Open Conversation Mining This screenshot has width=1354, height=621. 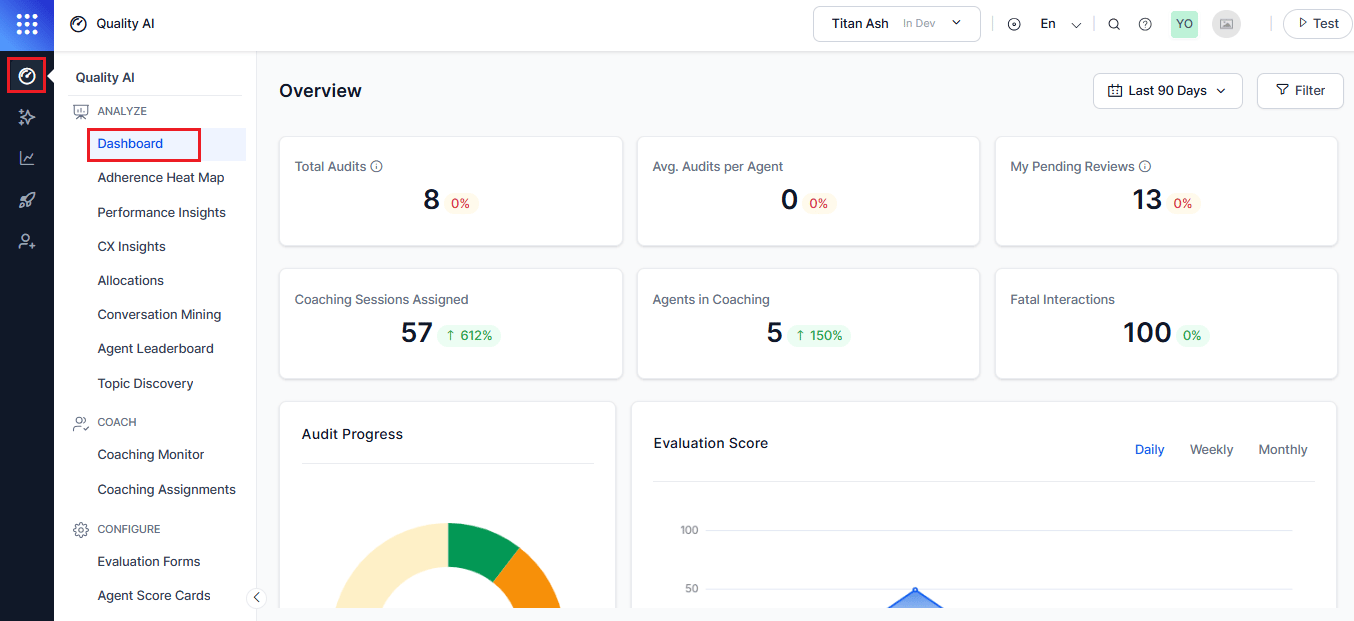point(159,315)
